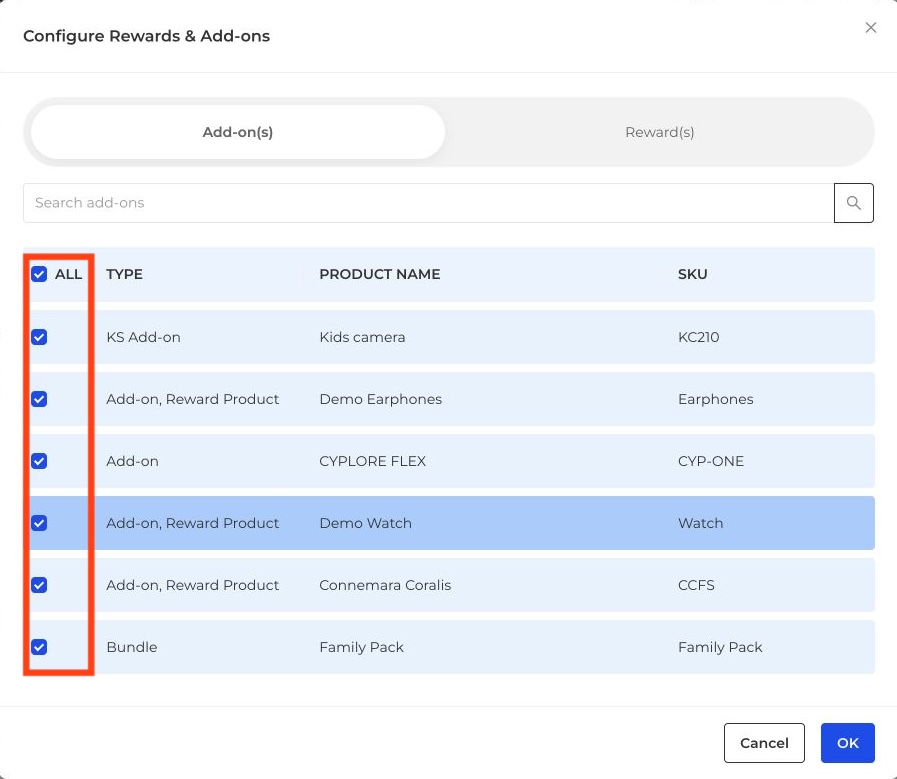Toggle the ALL select checkbox

coord(39,274)
